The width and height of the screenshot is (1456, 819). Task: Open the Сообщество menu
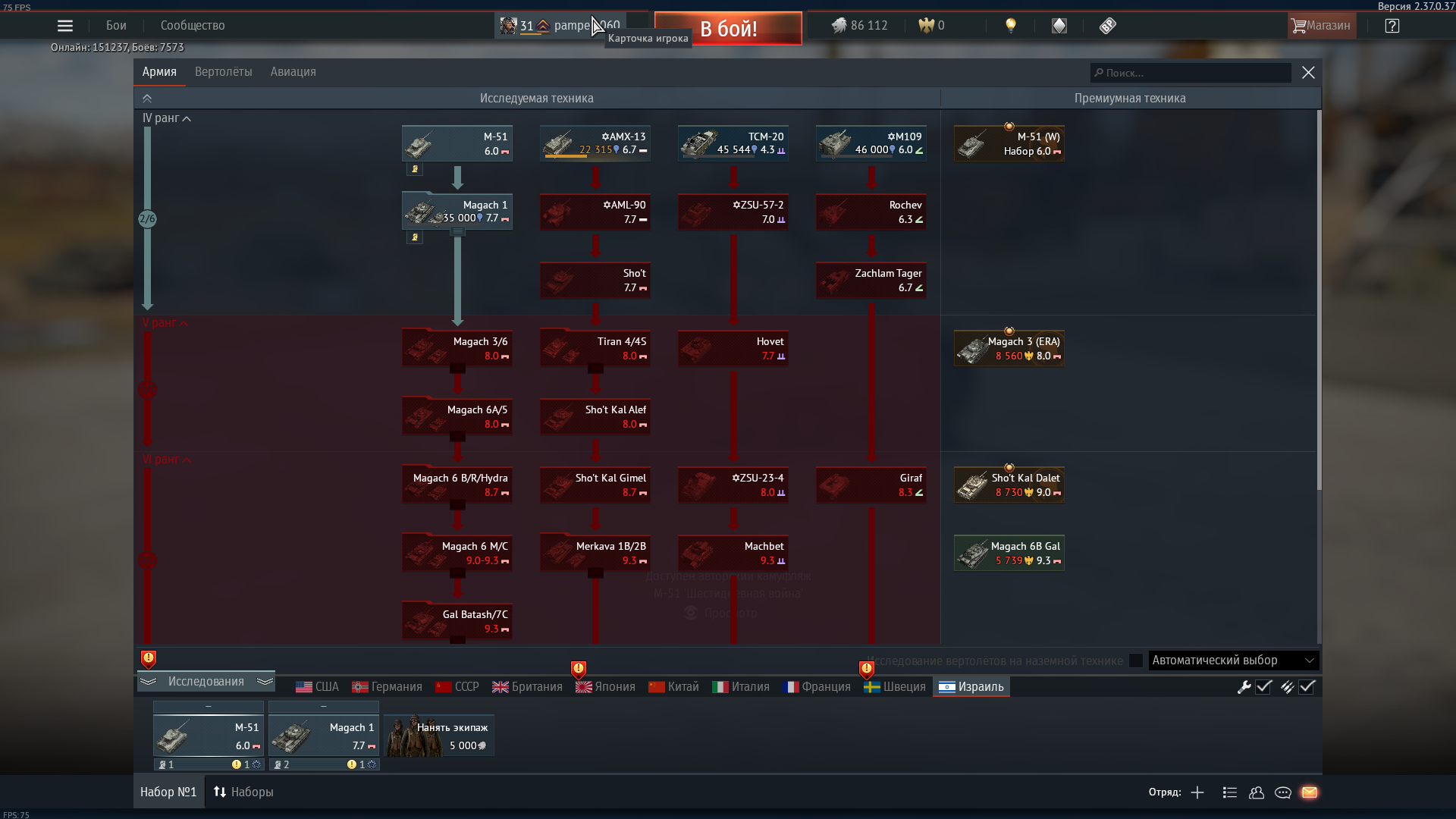(x=193, y=26)
